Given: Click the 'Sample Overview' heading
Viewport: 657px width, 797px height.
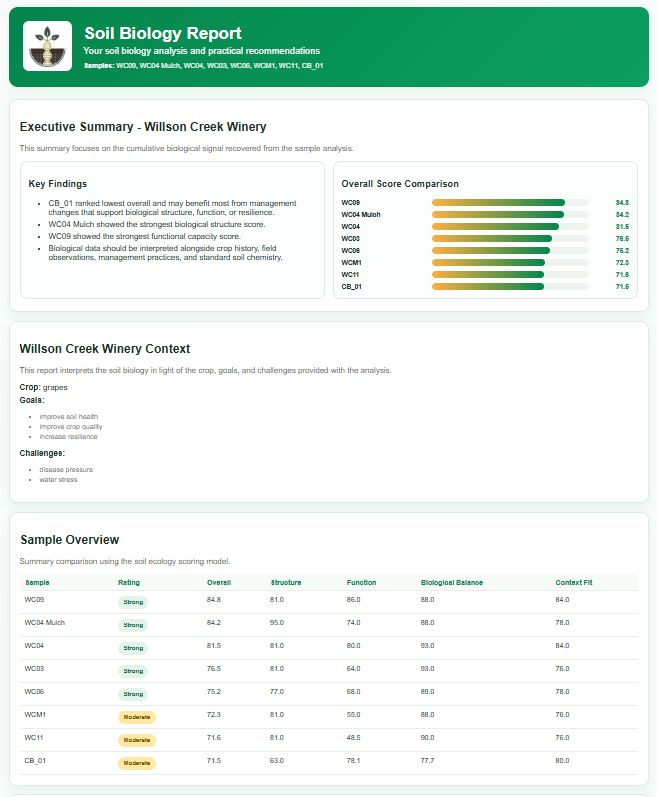Looking at the screenshot, I should tap(70, 540).
